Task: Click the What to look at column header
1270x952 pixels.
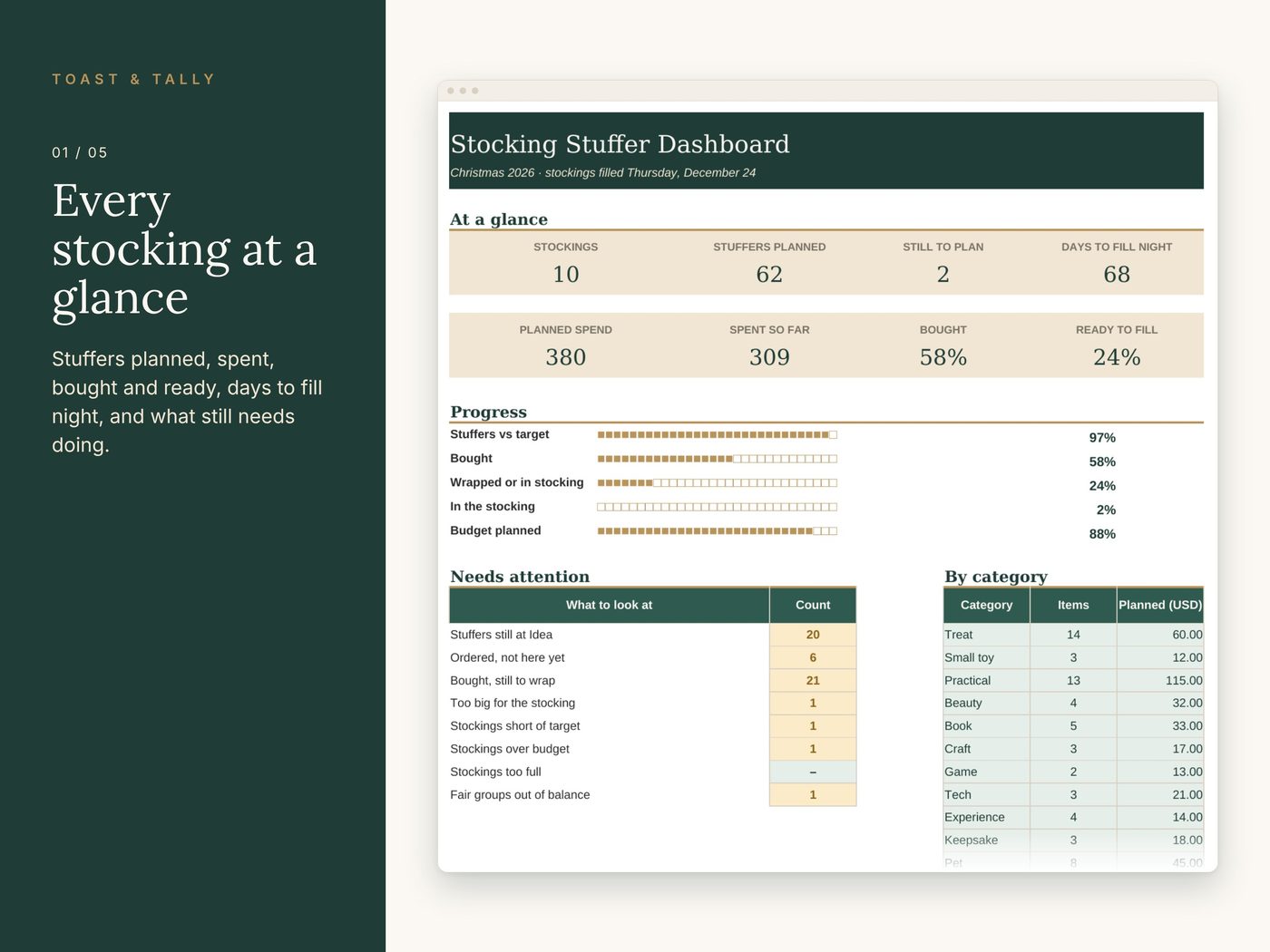Action: pyautogui.click(x=610, y=605)
